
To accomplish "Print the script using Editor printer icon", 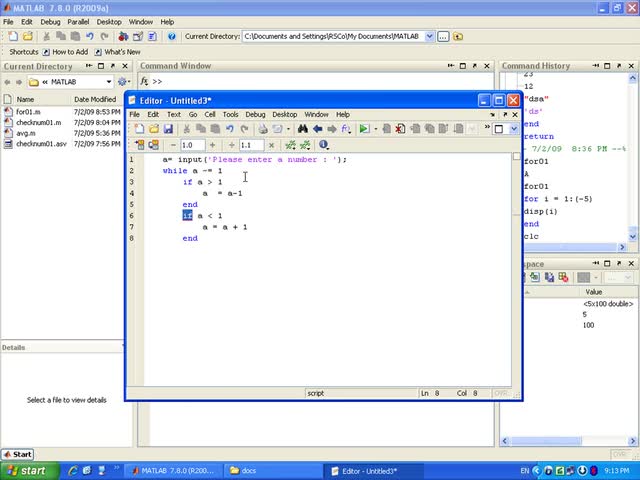I will pyautogui.click(x=263, y=129).
